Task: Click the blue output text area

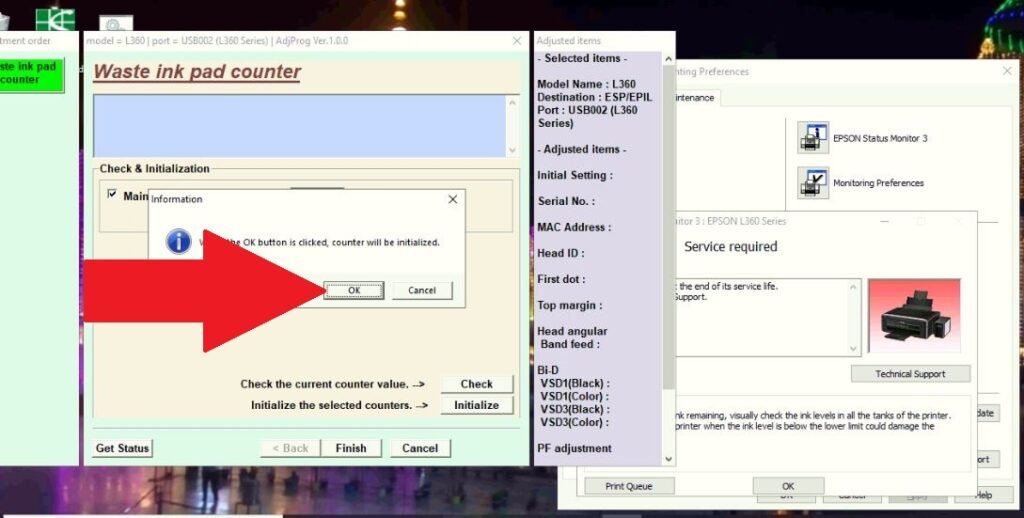Action: [x=299, y=126]
